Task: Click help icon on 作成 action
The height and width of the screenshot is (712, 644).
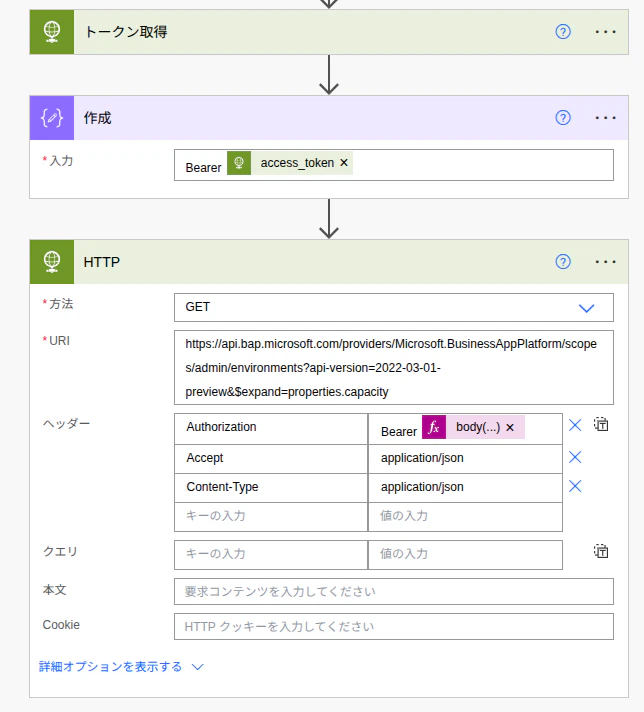Action: [x=563, y=118]
